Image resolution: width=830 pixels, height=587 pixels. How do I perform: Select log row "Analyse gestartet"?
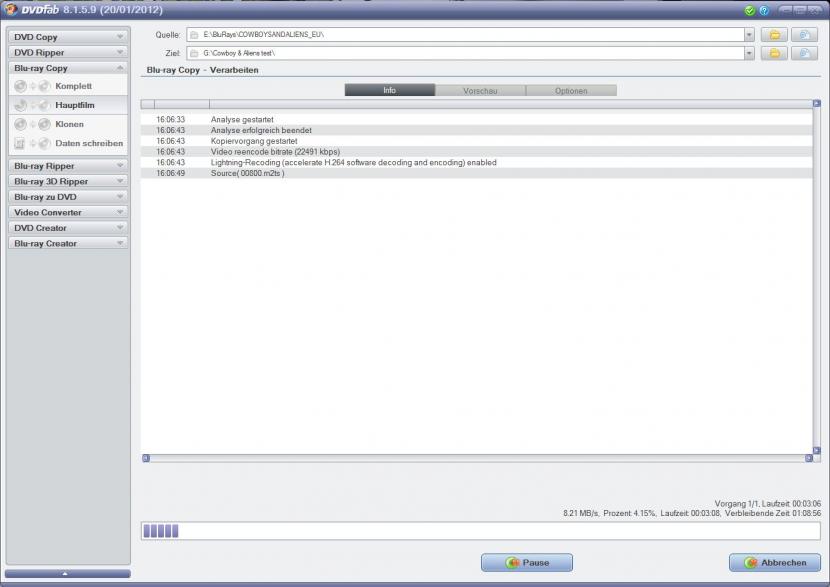point(476,120)
